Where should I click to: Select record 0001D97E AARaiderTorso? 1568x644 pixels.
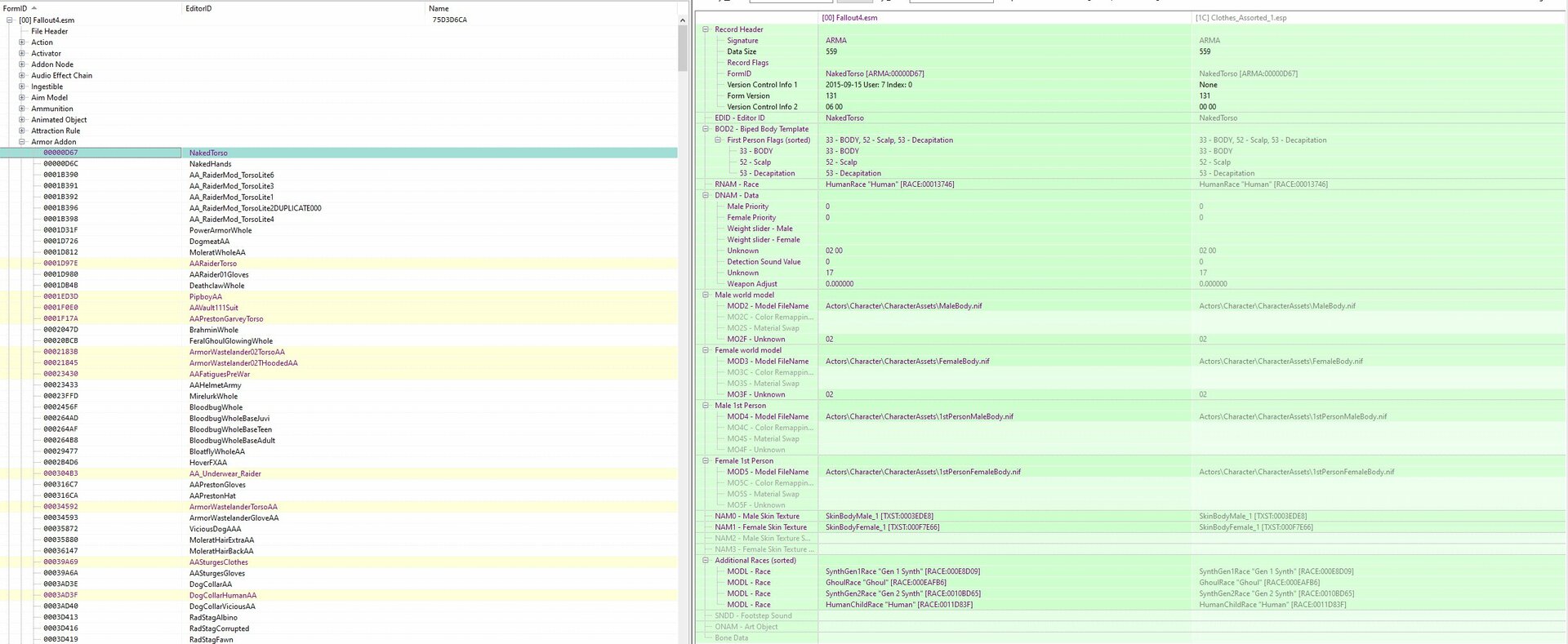339,264
